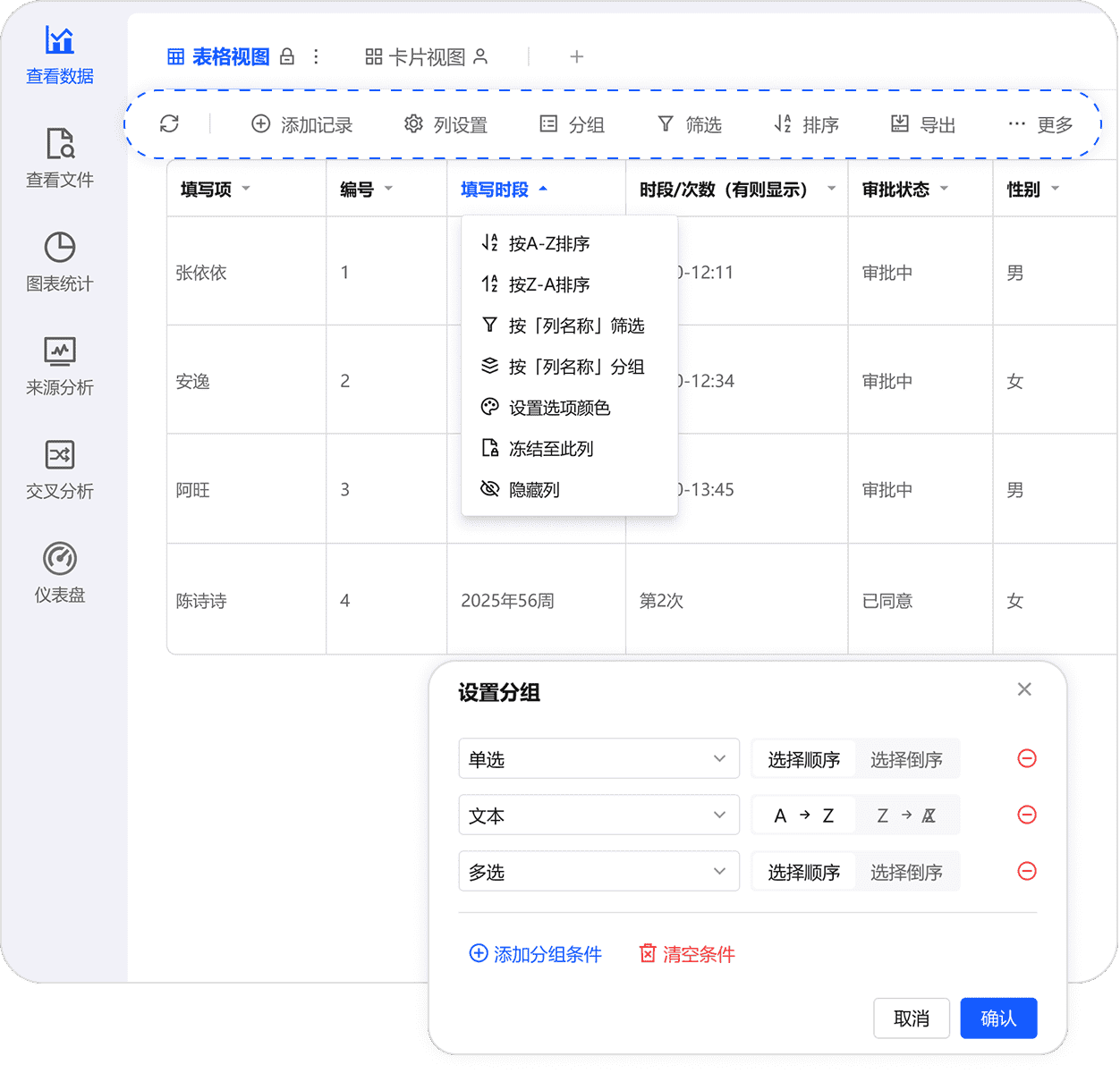Click the refresh icon in toolbar
The image size is (1120, 1073).
[169, 124]
